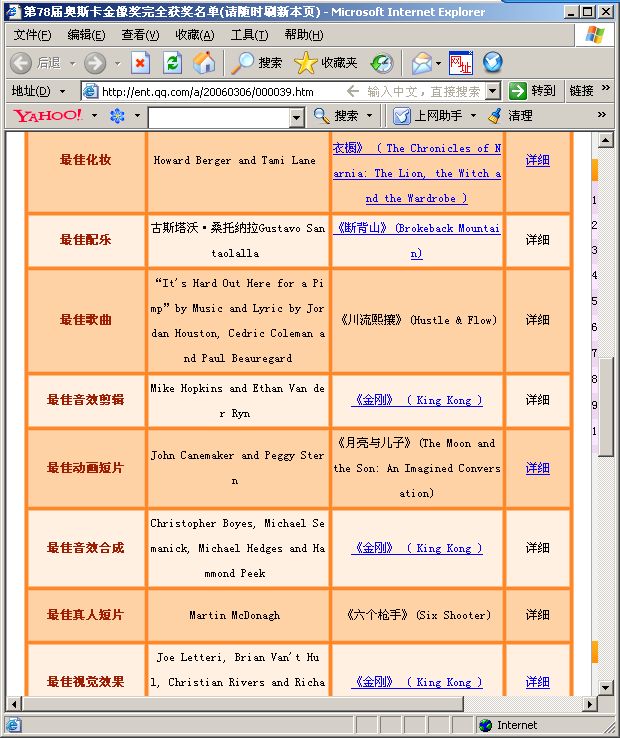Viewport: 620px width, 738px height.
Task: Open the 断背山 Brokeback Mountain link
Action: coord(417,241)
